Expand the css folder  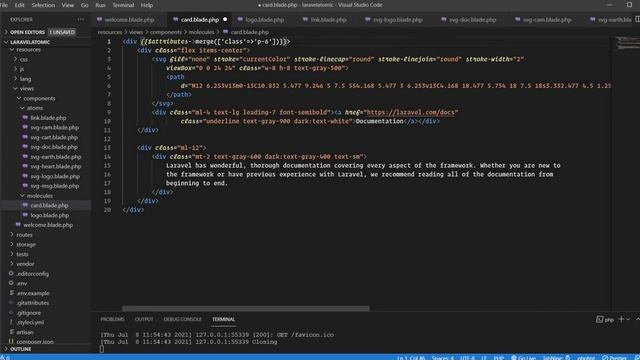coord(16,59)
